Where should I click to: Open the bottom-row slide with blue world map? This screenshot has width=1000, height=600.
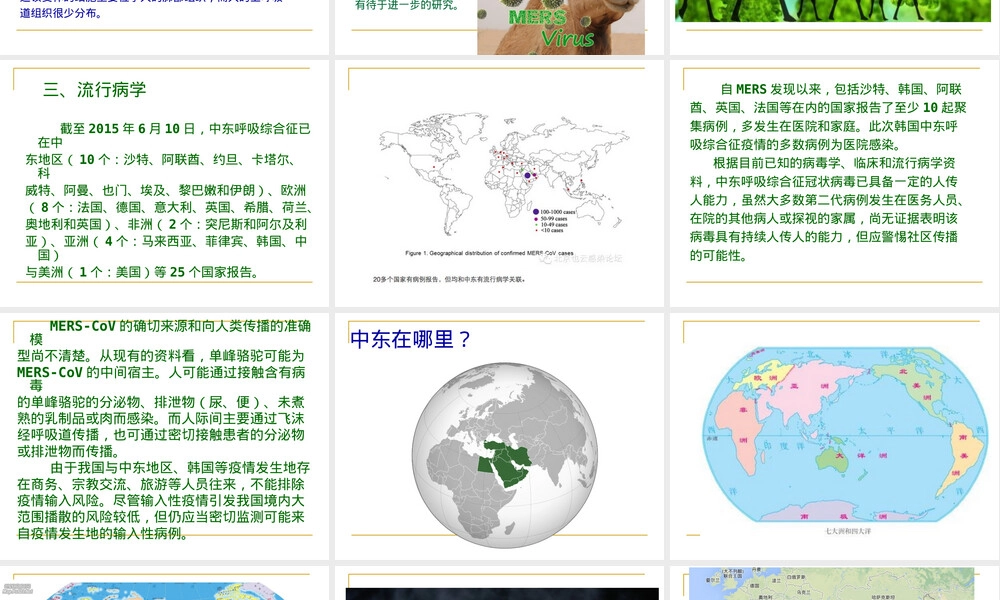tap(165, 583)
